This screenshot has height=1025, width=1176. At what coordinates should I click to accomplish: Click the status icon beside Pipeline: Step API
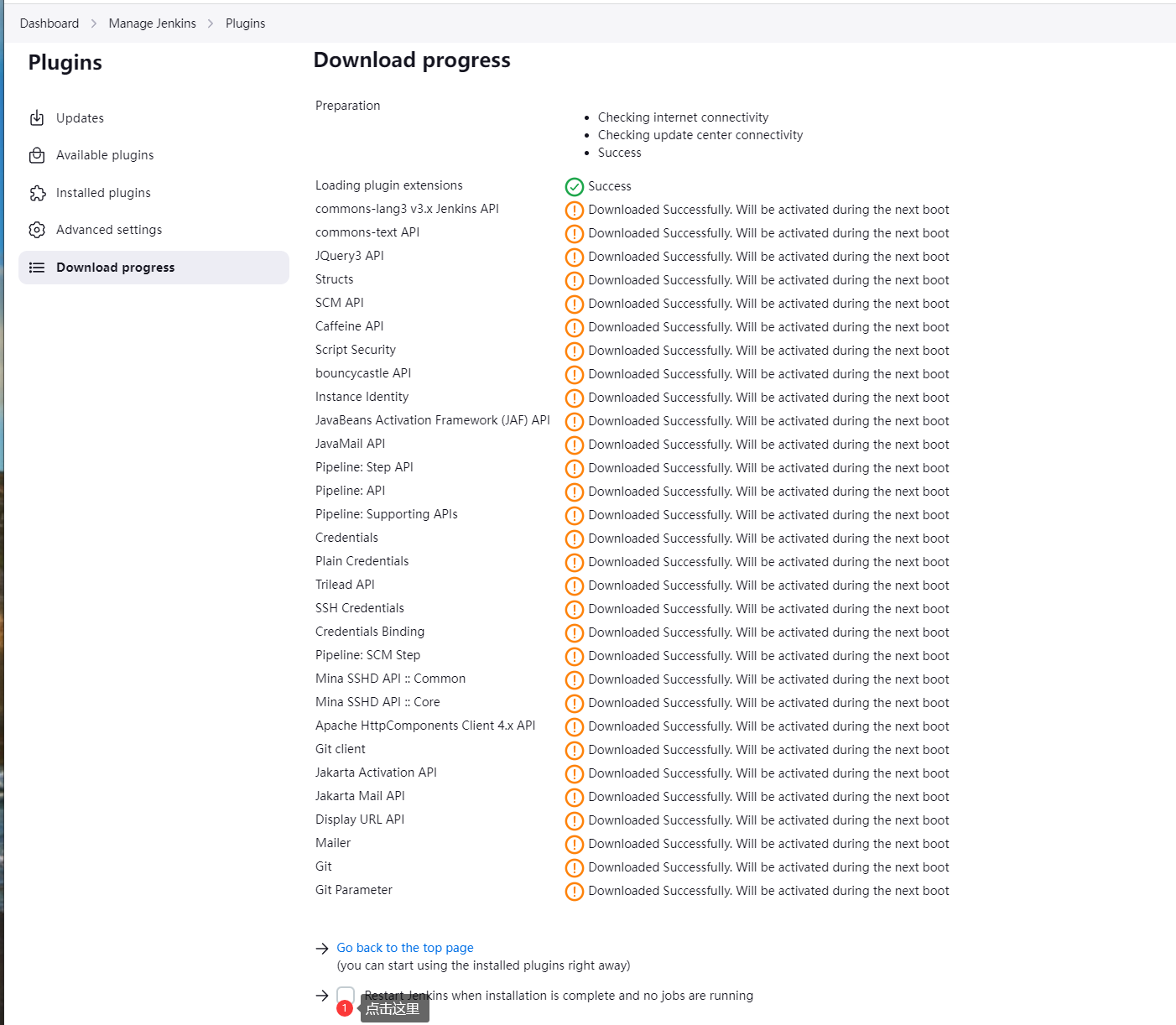tap(575, 468)
